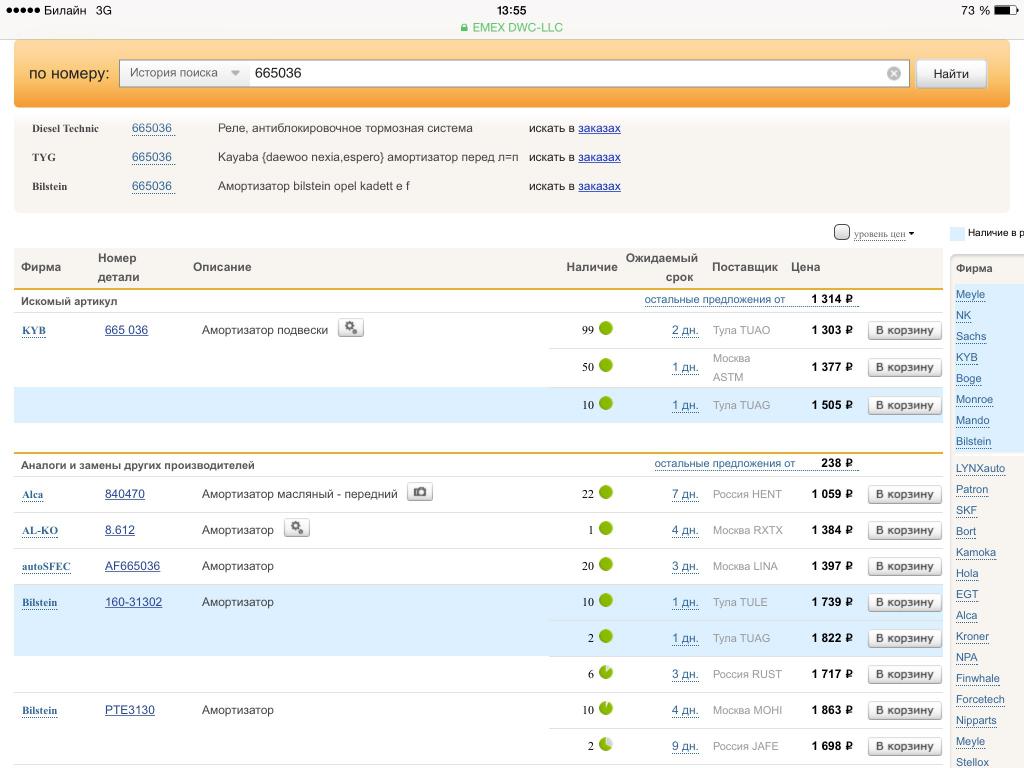Screen dimensions: 1024x768
Task: Open 9 дн. delivery term for Россия JAFE
Action: [x=685, y=746]
